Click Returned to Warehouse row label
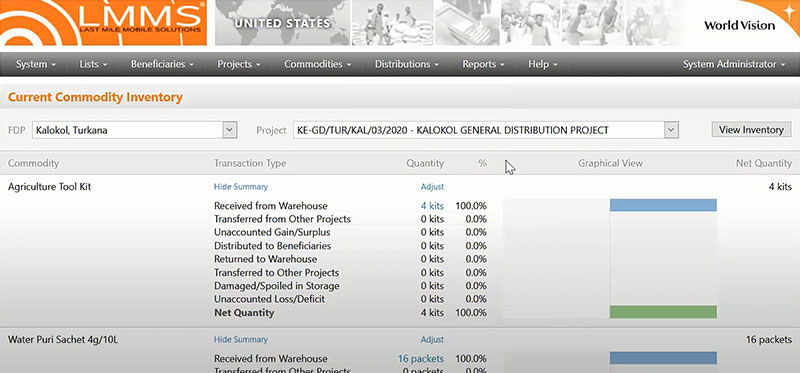The width and height of the screenshot is (800, 373). pyautogui.click(x=265, y=259)
